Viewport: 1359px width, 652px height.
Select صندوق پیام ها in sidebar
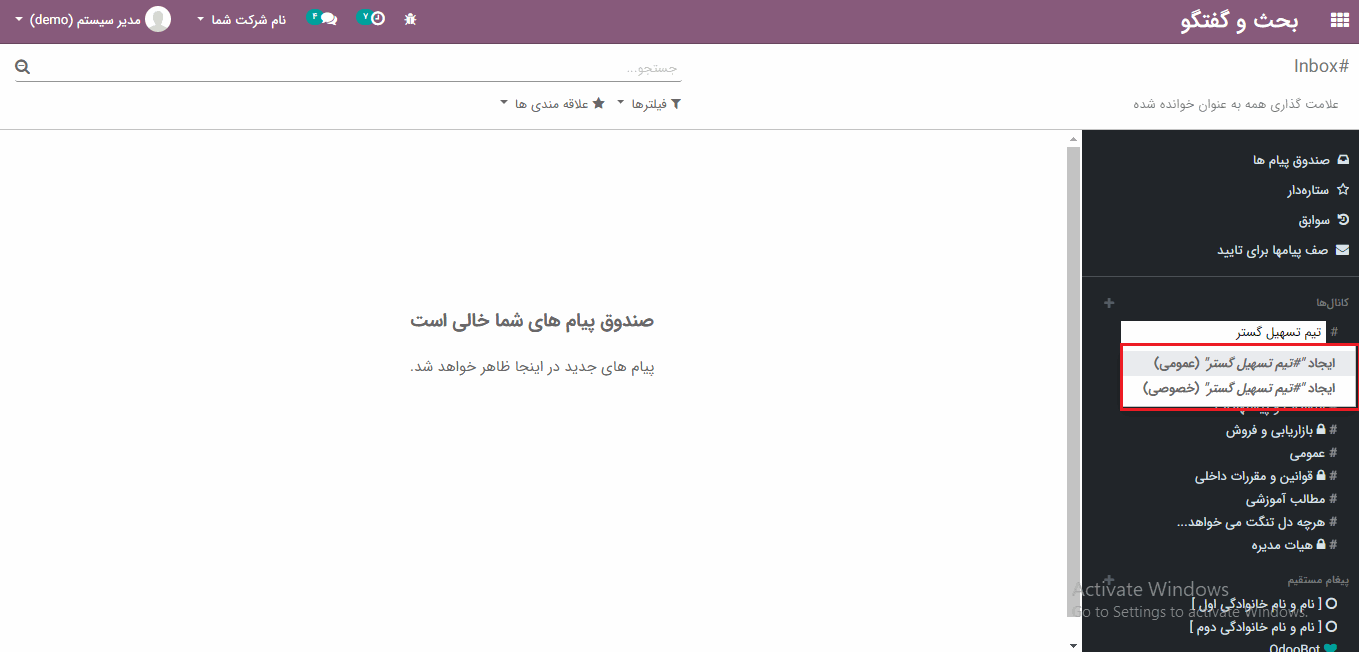pyautogui.click(x=1292, y=160)
